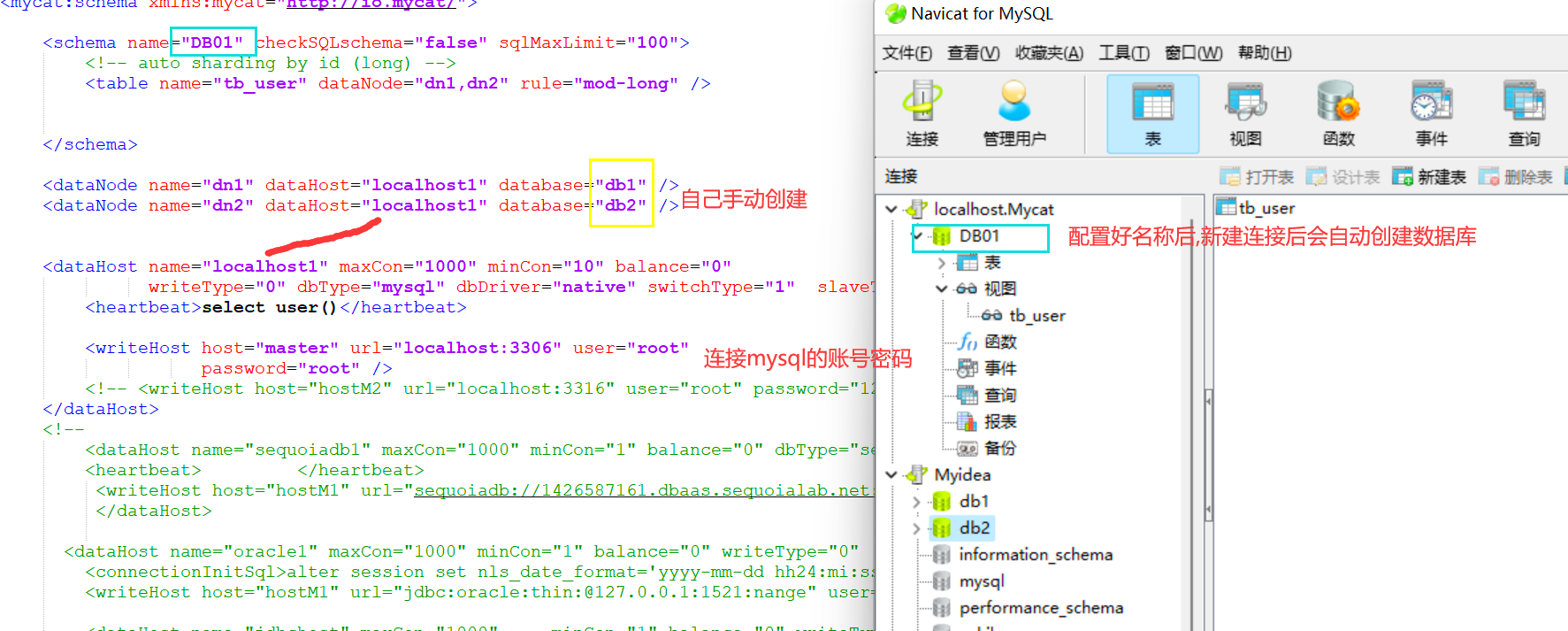The width and height of the screenshot is (1568, 631).
Task: Collapse the 视图 views node
Action: pyautogui.click(x=941, y=289)
